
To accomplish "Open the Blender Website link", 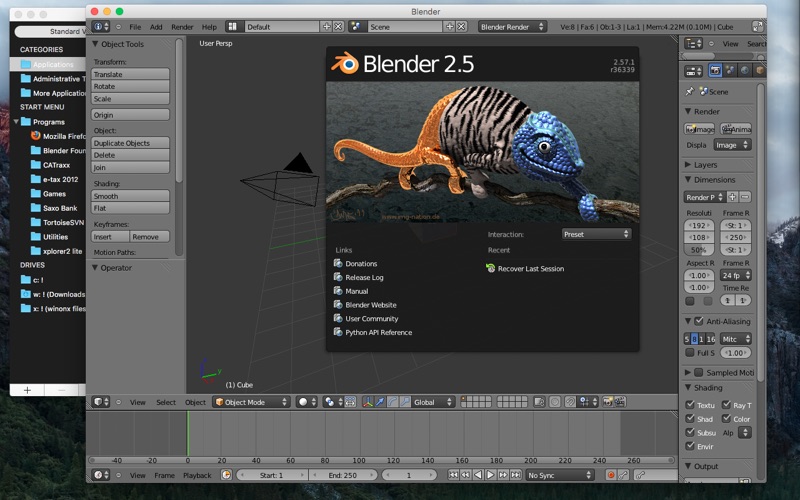I will [x=370, y=305].
